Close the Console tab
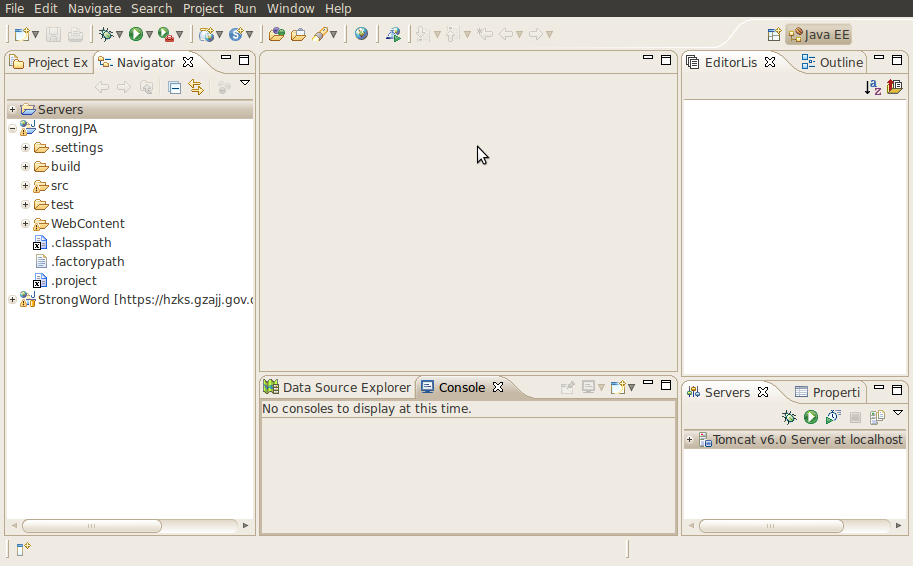The image size is (913, 566). (498, 387)
